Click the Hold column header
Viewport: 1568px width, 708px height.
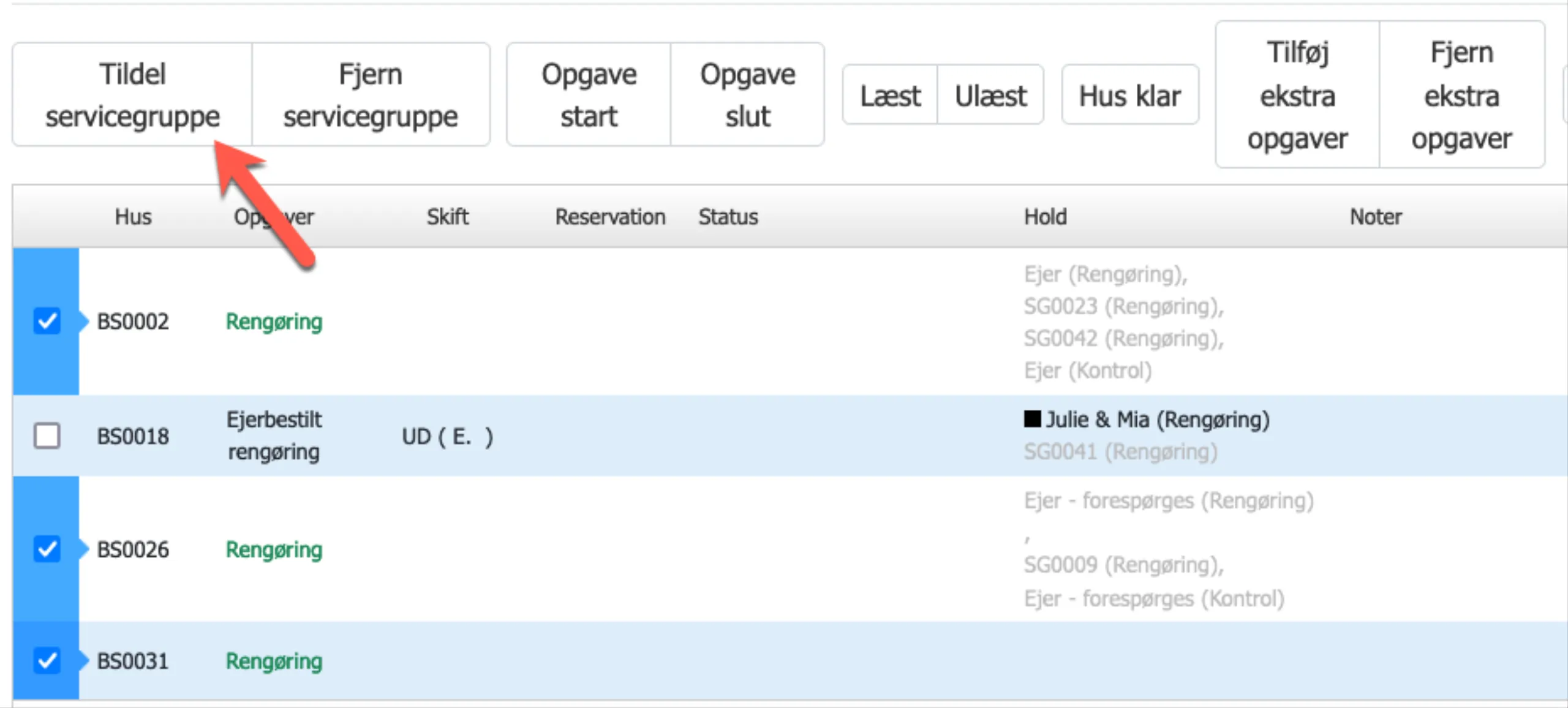click(x=1046, y=217)
